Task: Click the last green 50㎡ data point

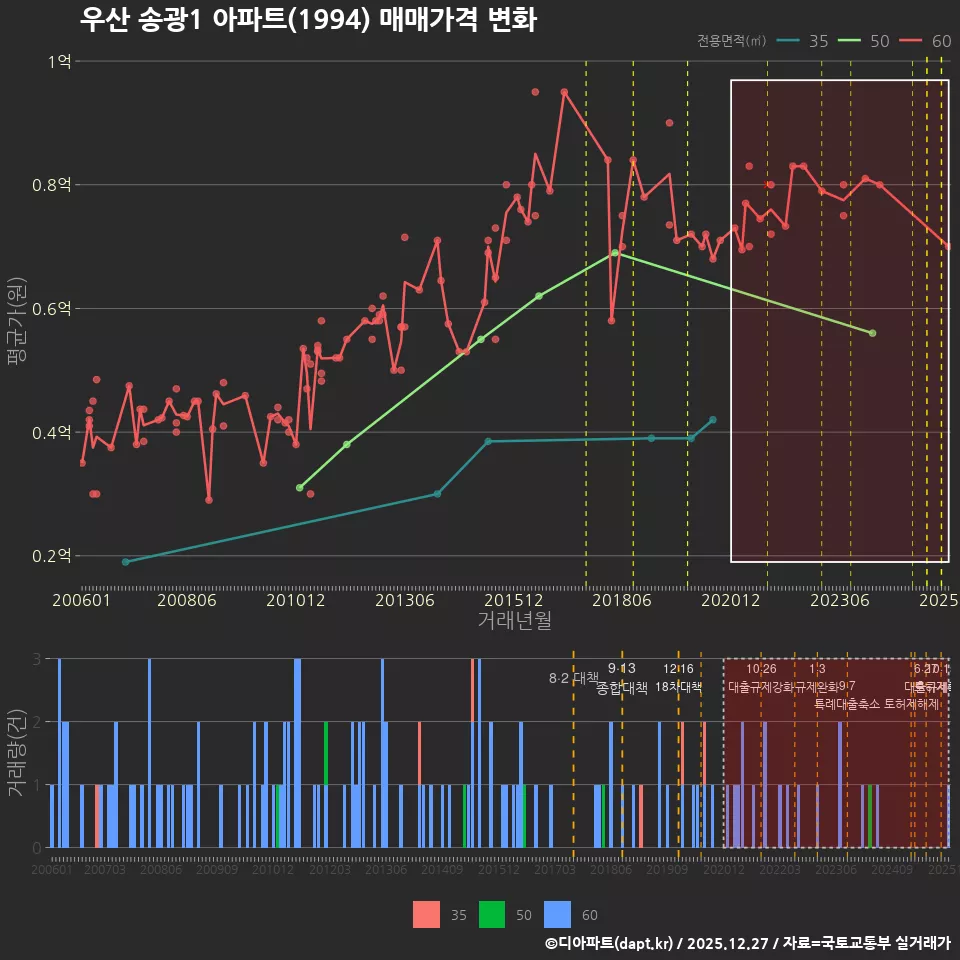Action: 872,331
